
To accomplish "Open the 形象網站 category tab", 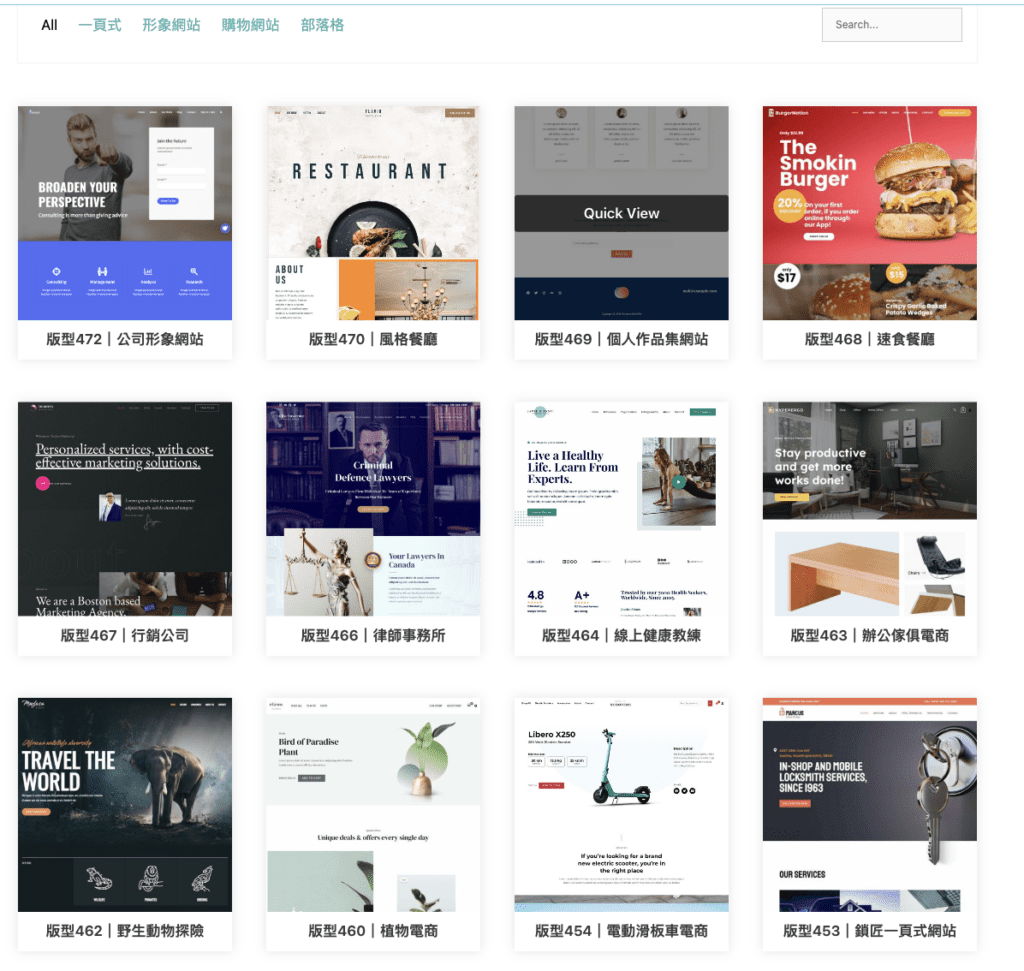I will (171, 25).
